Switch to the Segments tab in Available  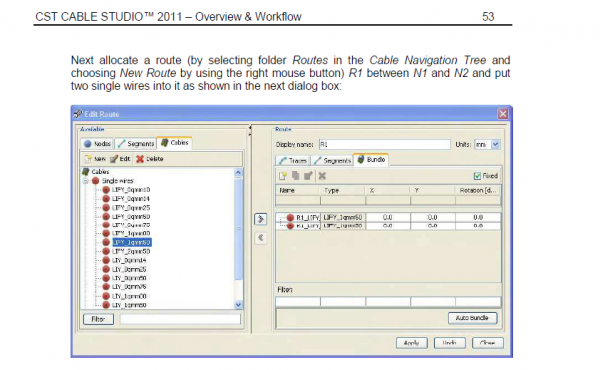(136, 143)
